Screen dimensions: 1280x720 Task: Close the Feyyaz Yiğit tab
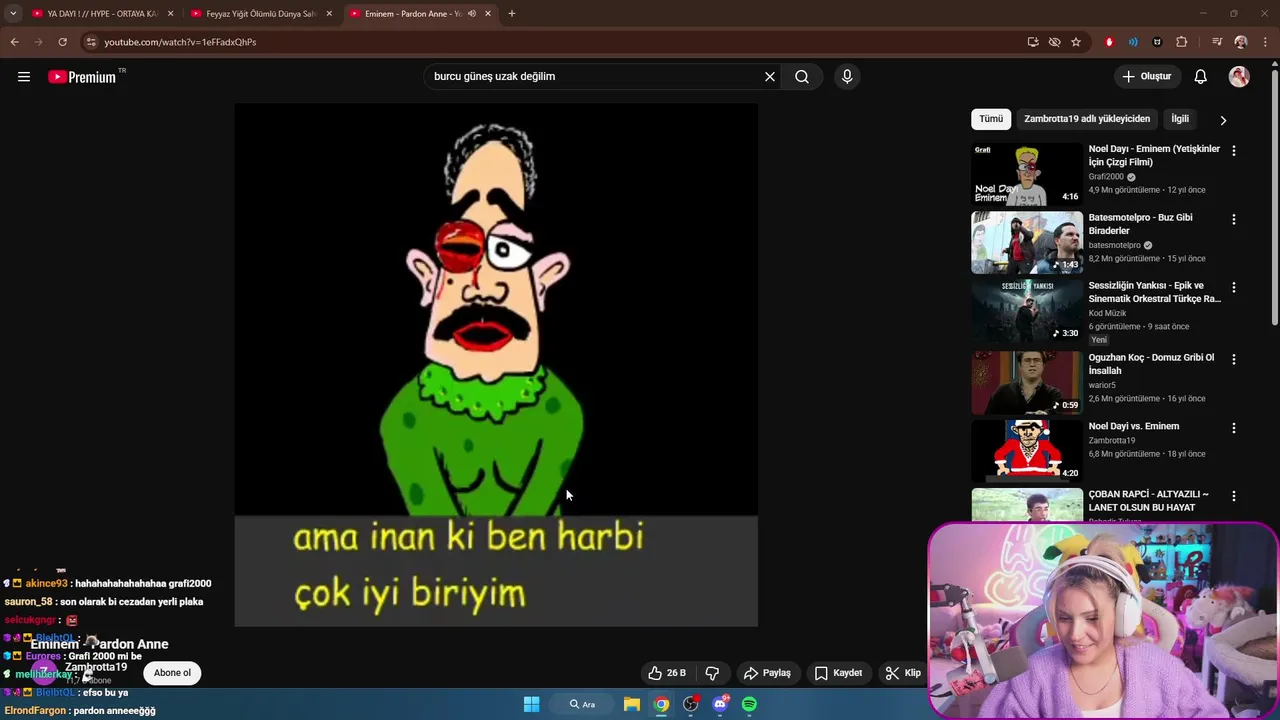[329, 14]
